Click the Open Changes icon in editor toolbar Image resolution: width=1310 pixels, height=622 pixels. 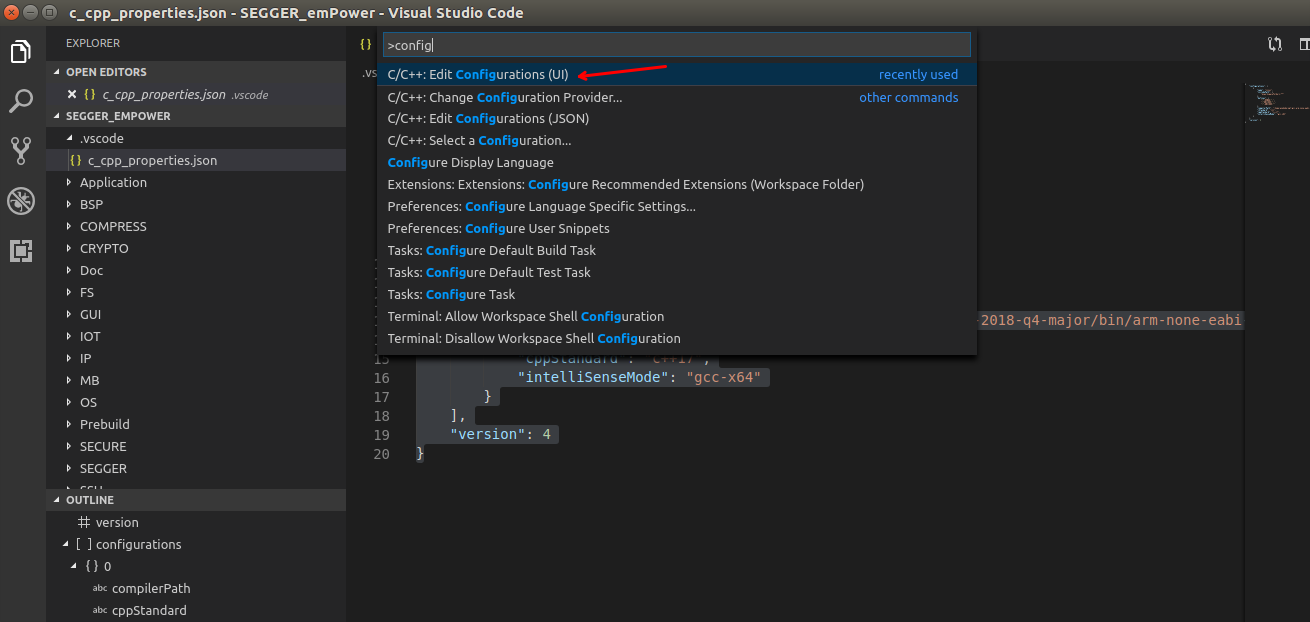pos(1275,44)
